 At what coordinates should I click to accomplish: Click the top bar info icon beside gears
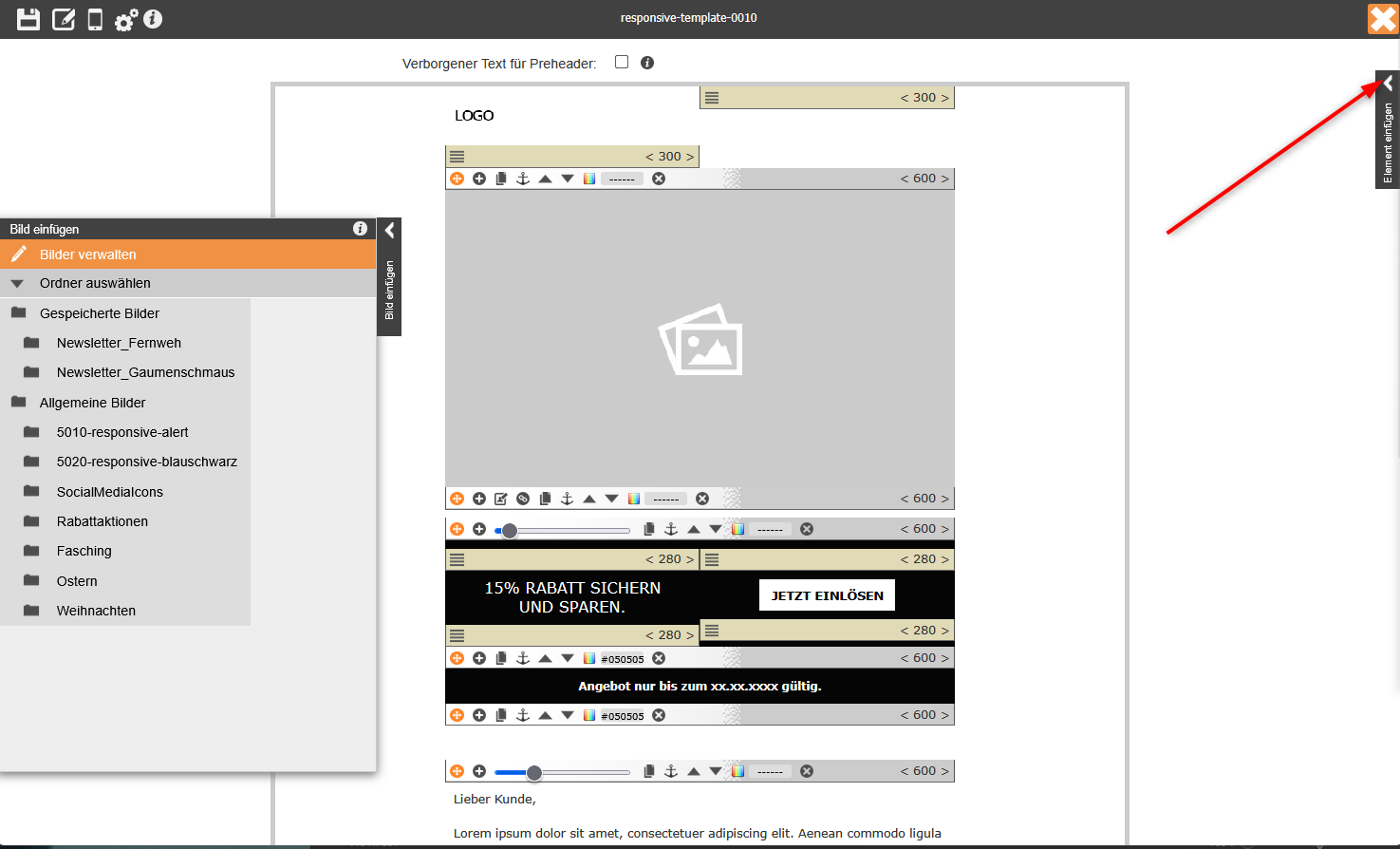click(x=153, y=19)
